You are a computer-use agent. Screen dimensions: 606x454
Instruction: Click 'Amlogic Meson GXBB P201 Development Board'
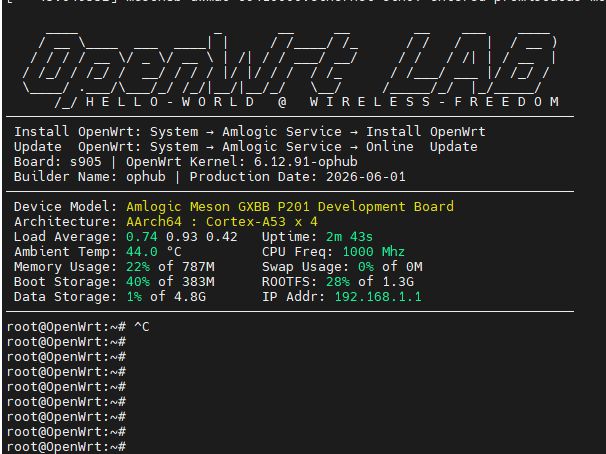pyautogui.click(x=290, y=207)
